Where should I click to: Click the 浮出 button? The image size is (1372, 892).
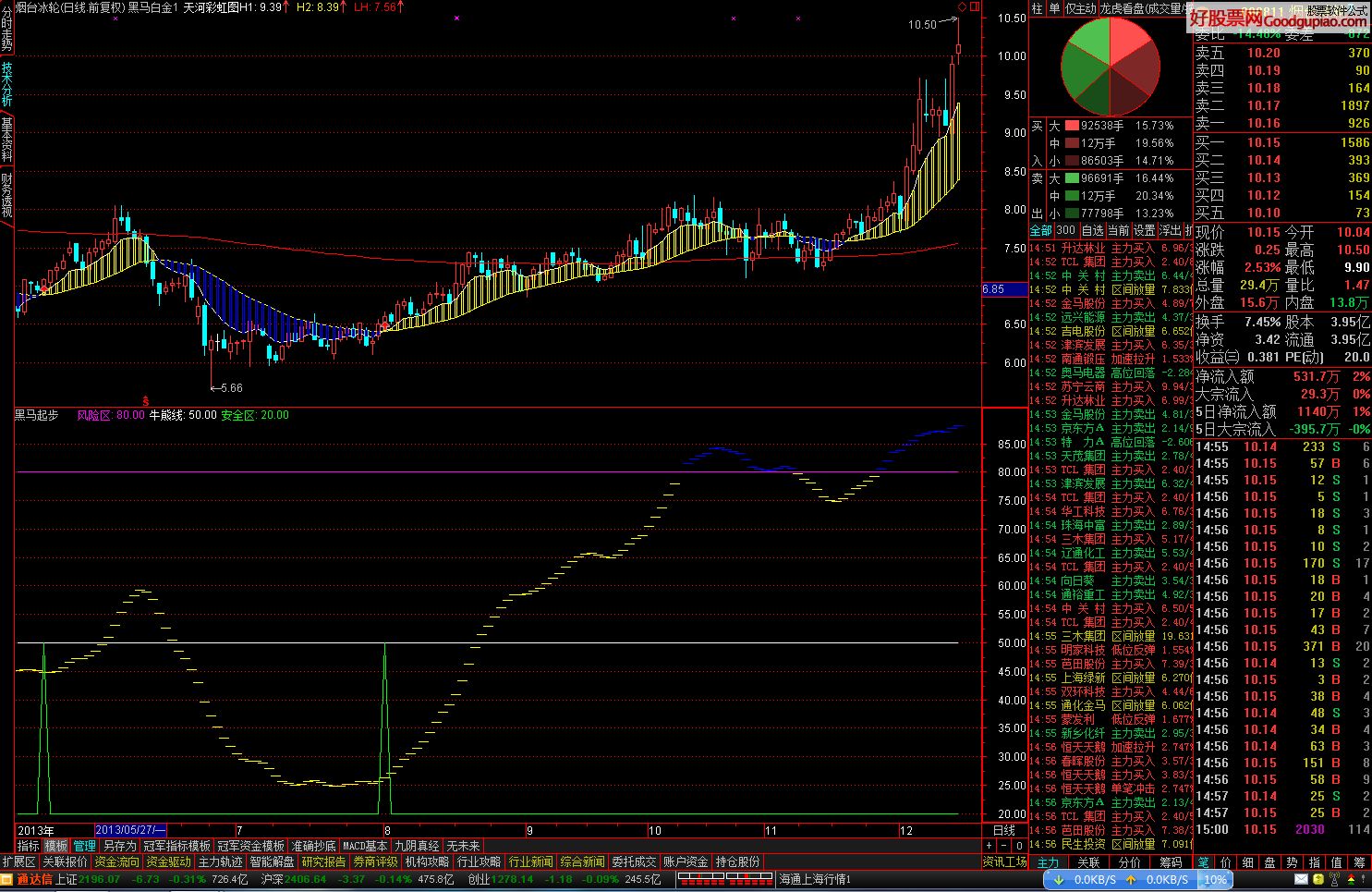(x=1171, y=230)
